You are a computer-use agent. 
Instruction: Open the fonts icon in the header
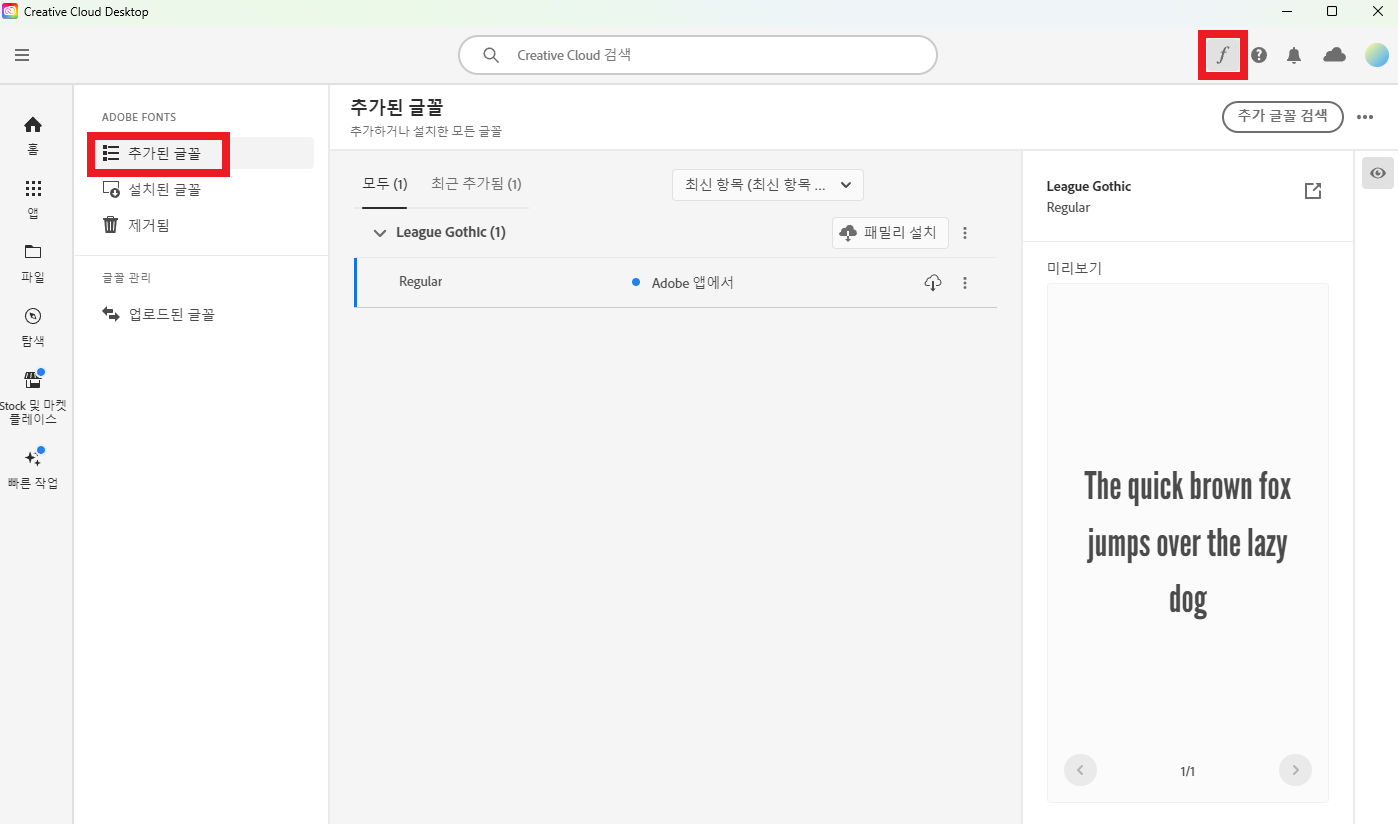tap(1222, 55)
